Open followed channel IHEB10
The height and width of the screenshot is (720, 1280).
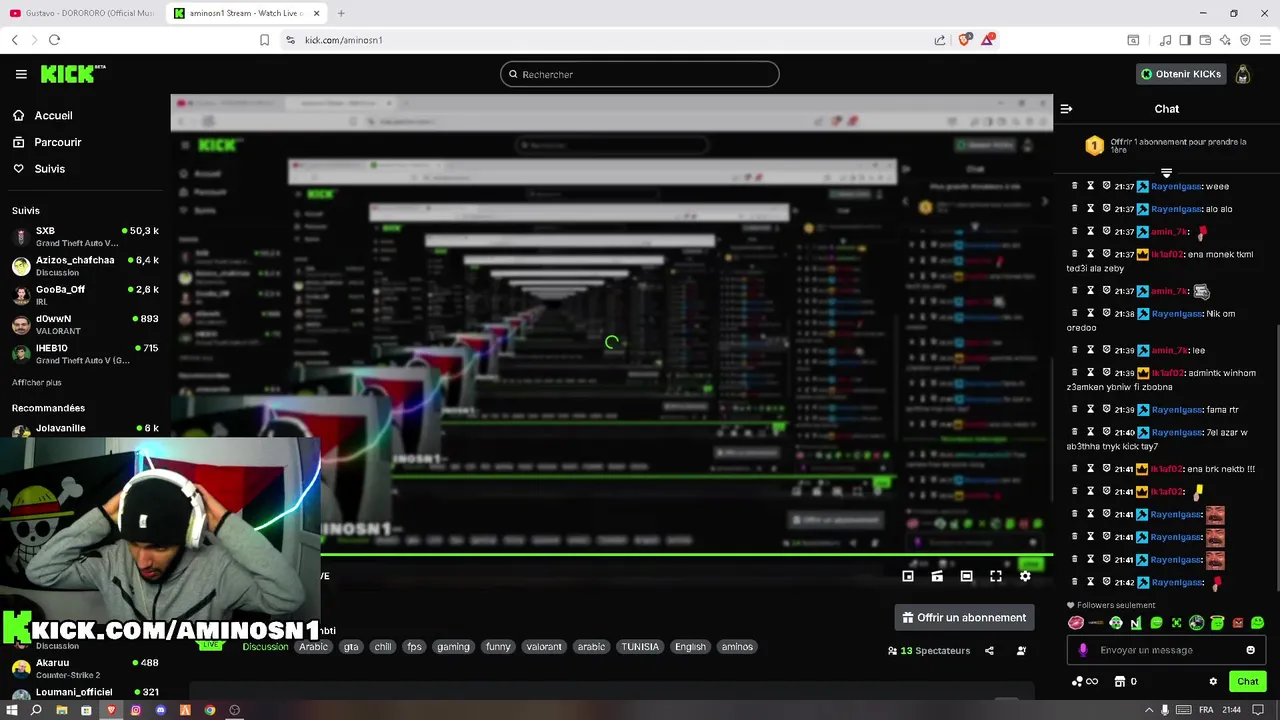click(85, 353)
